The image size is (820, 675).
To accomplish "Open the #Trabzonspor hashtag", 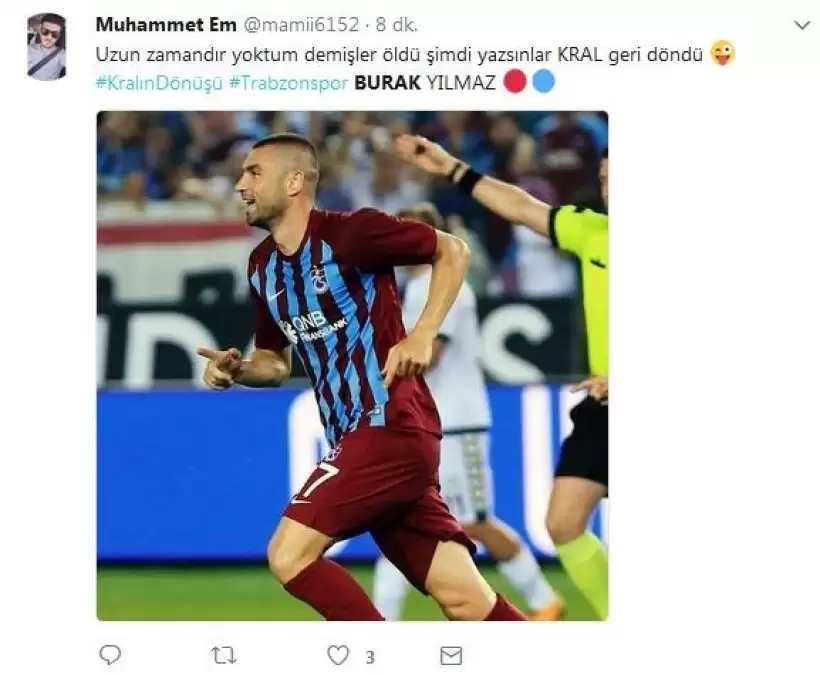I will (x=289, y=83).
